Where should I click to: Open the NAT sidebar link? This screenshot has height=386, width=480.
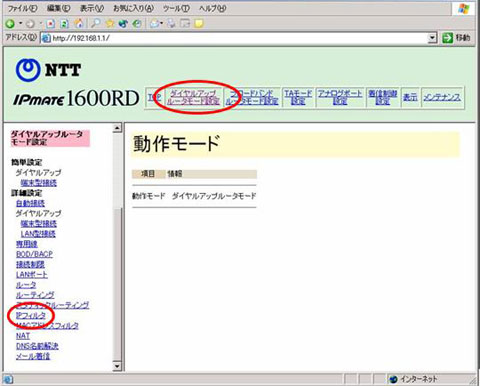click(x=23, y=336)
